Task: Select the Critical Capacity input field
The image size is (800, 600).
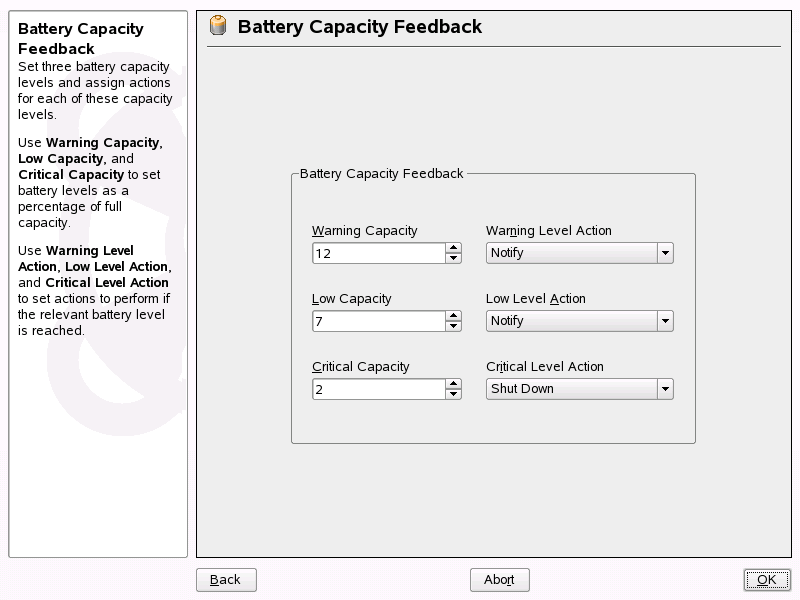Action: 378,389
